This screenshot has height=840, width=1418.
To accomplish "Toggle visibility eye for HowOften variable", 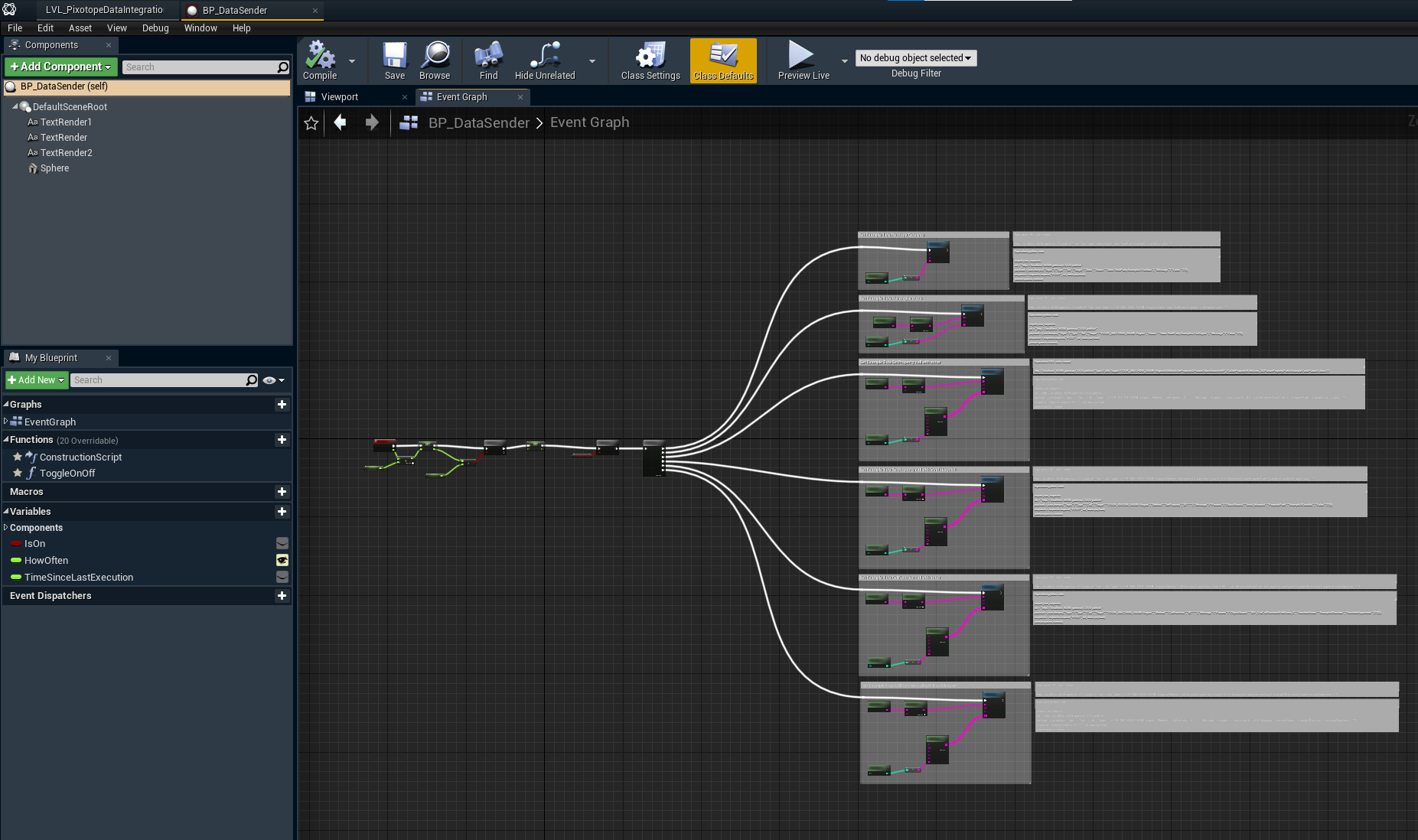I will click(x=282, y=561).
